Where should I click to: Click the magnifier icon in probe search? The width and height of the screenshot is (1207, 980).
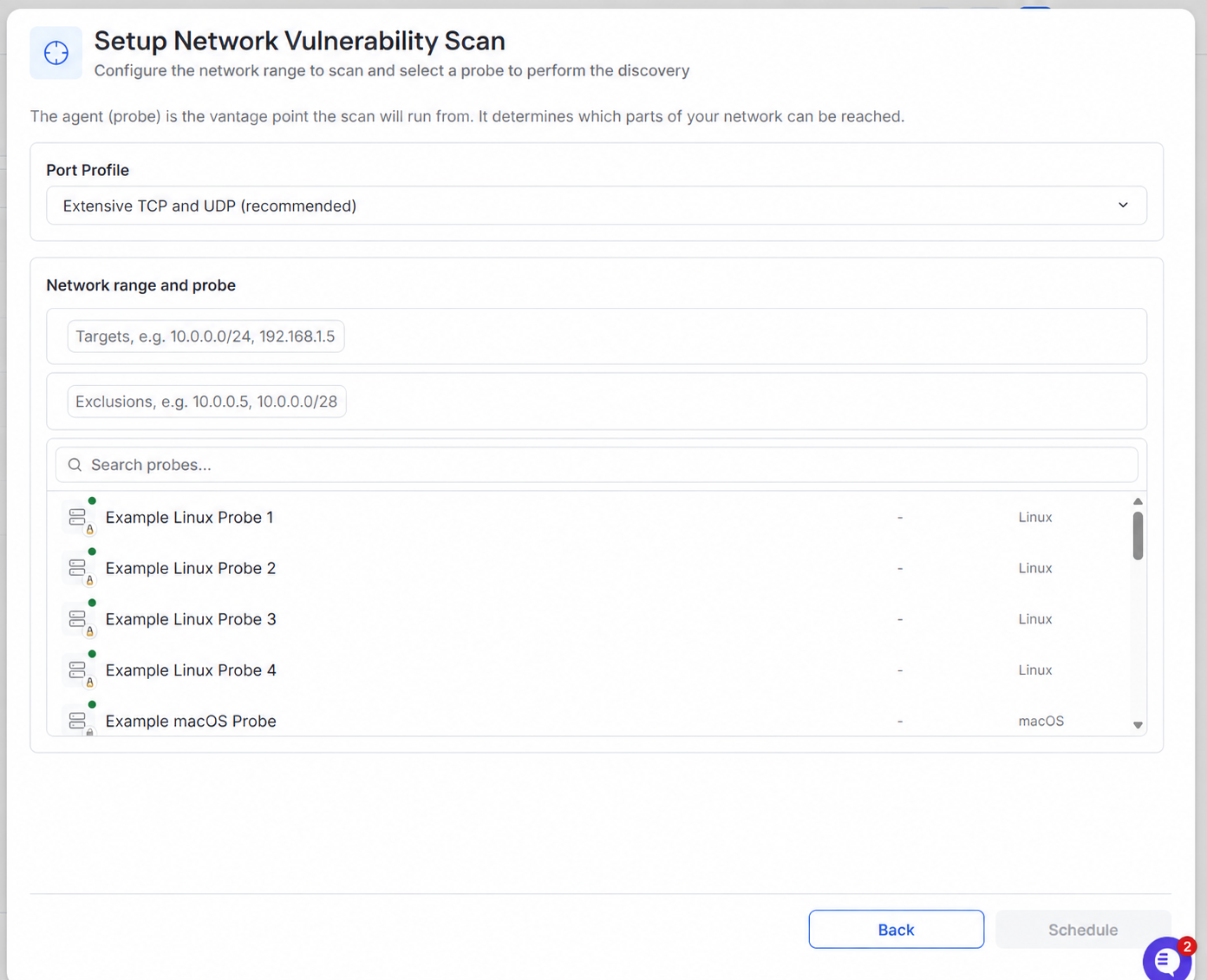coord(75,465)
